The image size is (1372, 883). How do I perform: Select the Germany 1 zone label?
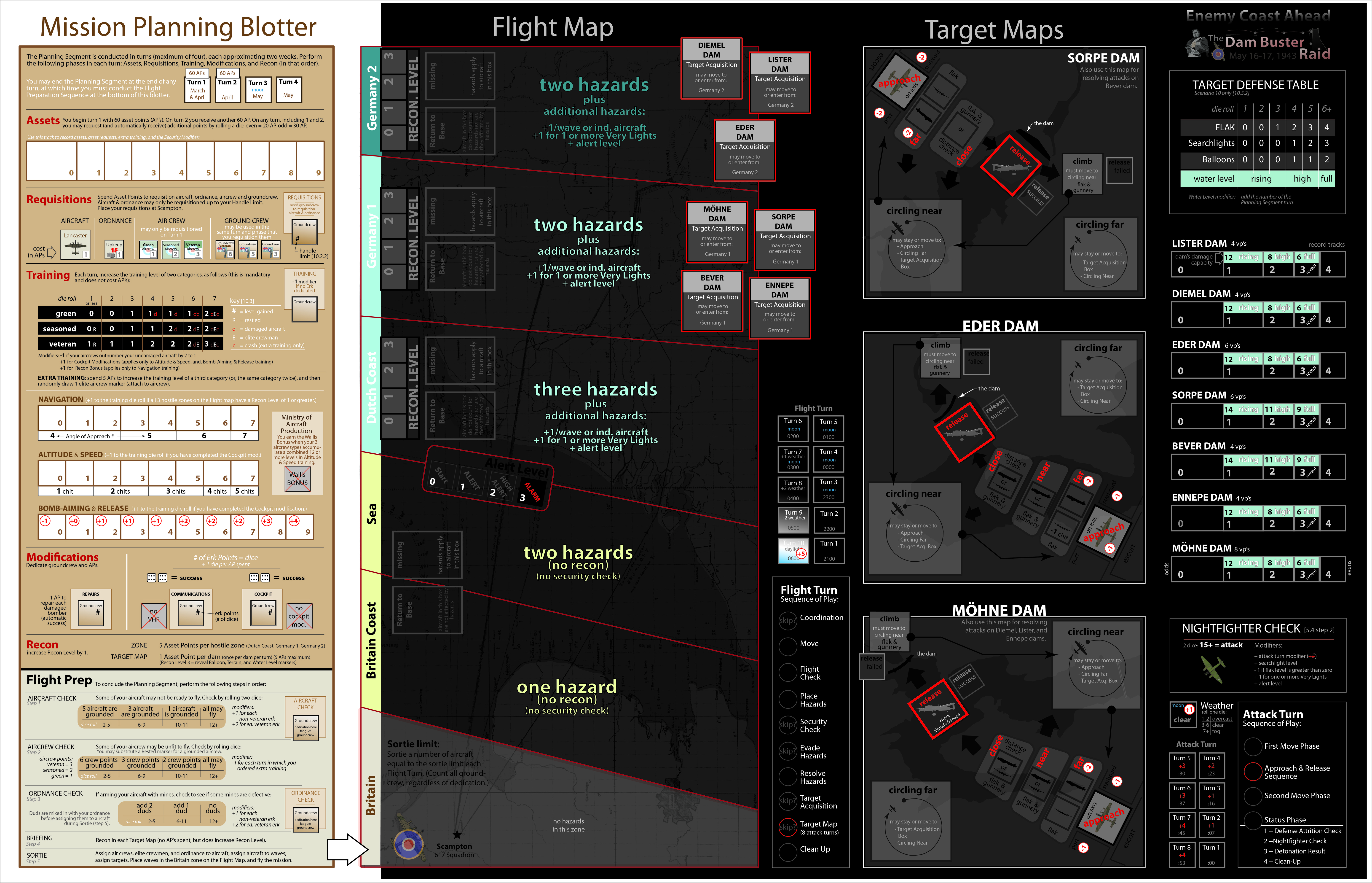tap(371, 236)
